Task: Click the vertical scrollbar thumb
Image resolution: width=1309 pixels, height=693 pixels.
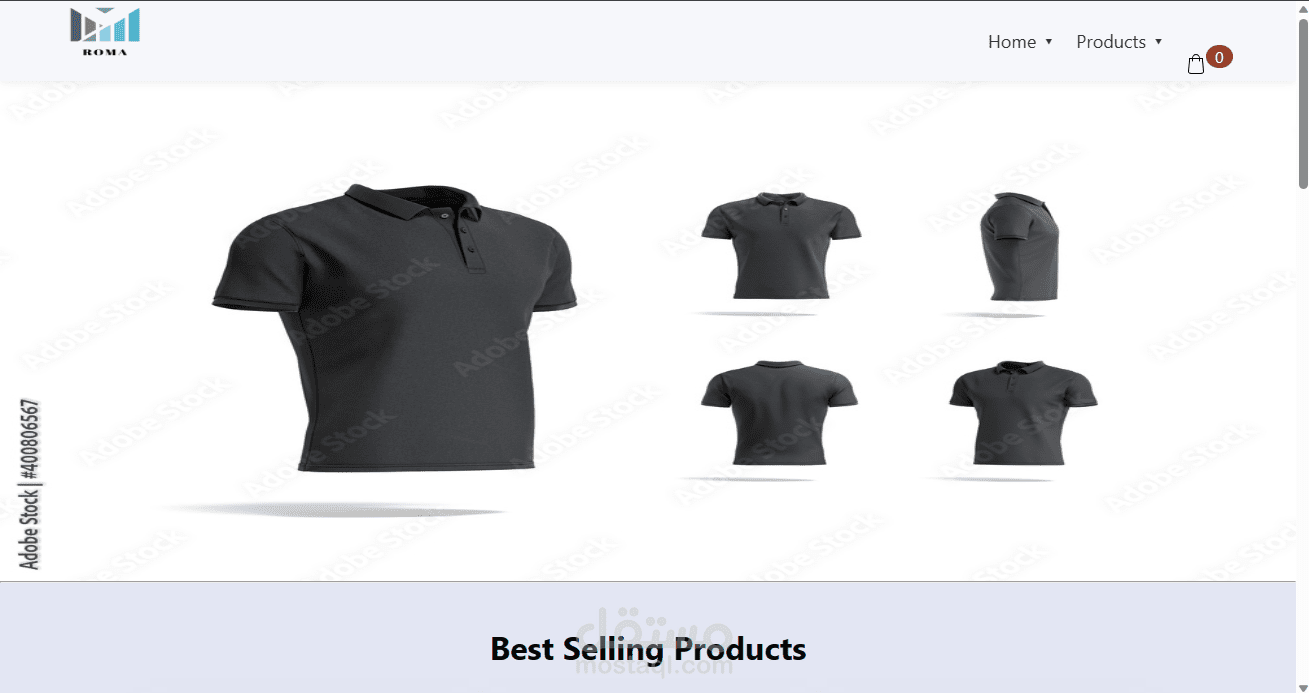Action: tap(1302, 104)
